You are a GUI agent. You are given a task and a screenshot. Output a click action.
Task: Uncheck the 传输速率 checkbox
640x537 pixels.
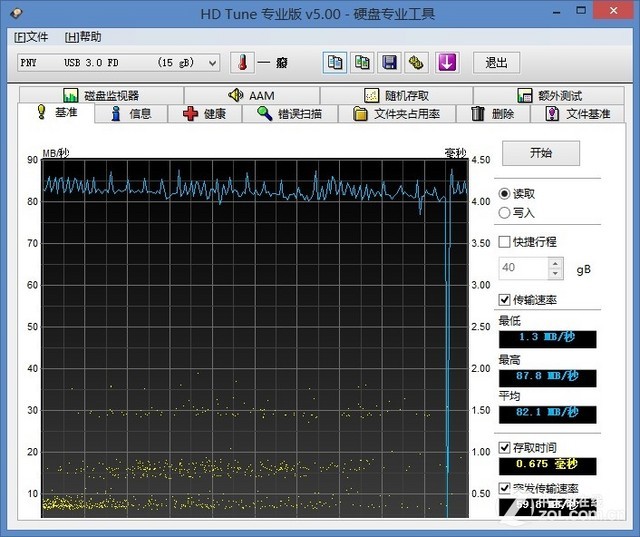click(505, 299)
